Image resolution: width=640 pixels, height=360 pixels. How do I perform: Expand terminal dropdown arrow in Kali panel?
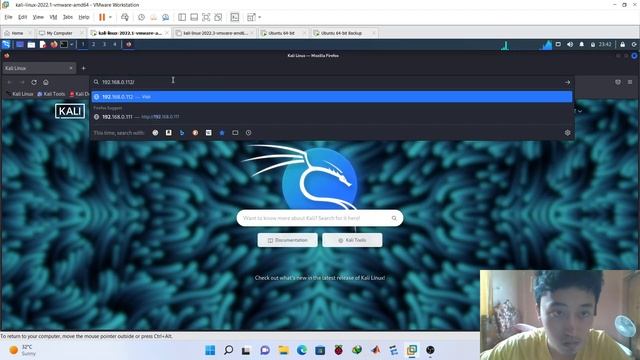tap(71, 44)
